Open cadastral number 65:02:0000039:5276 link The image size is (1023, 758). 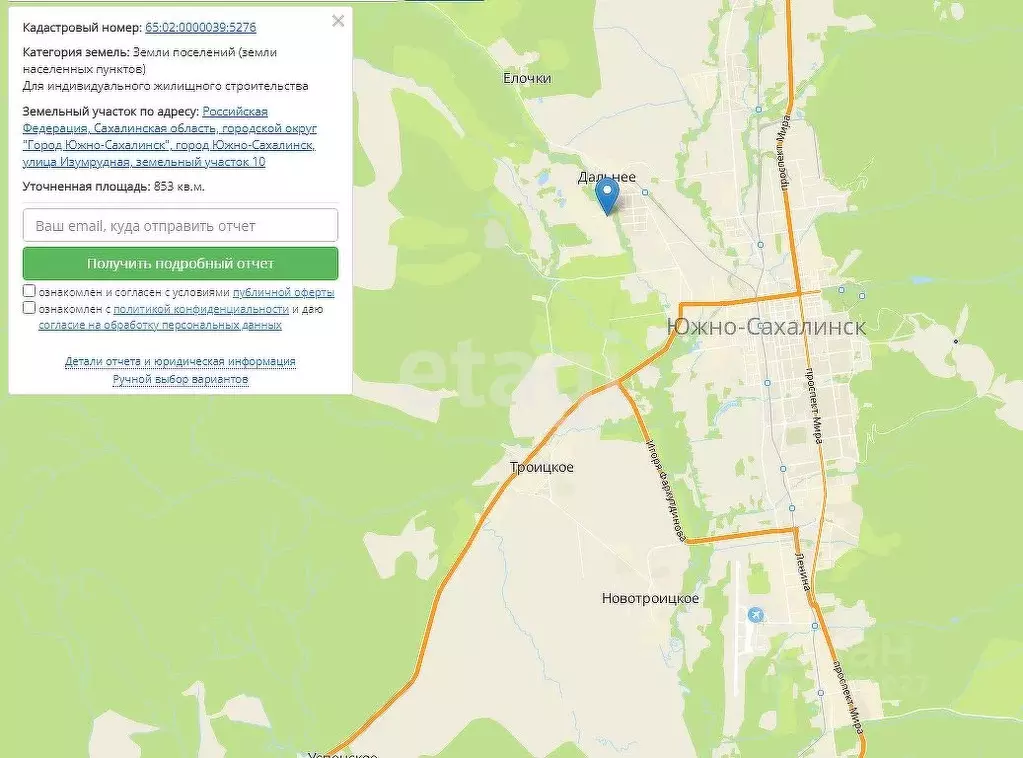click(200, 27)
